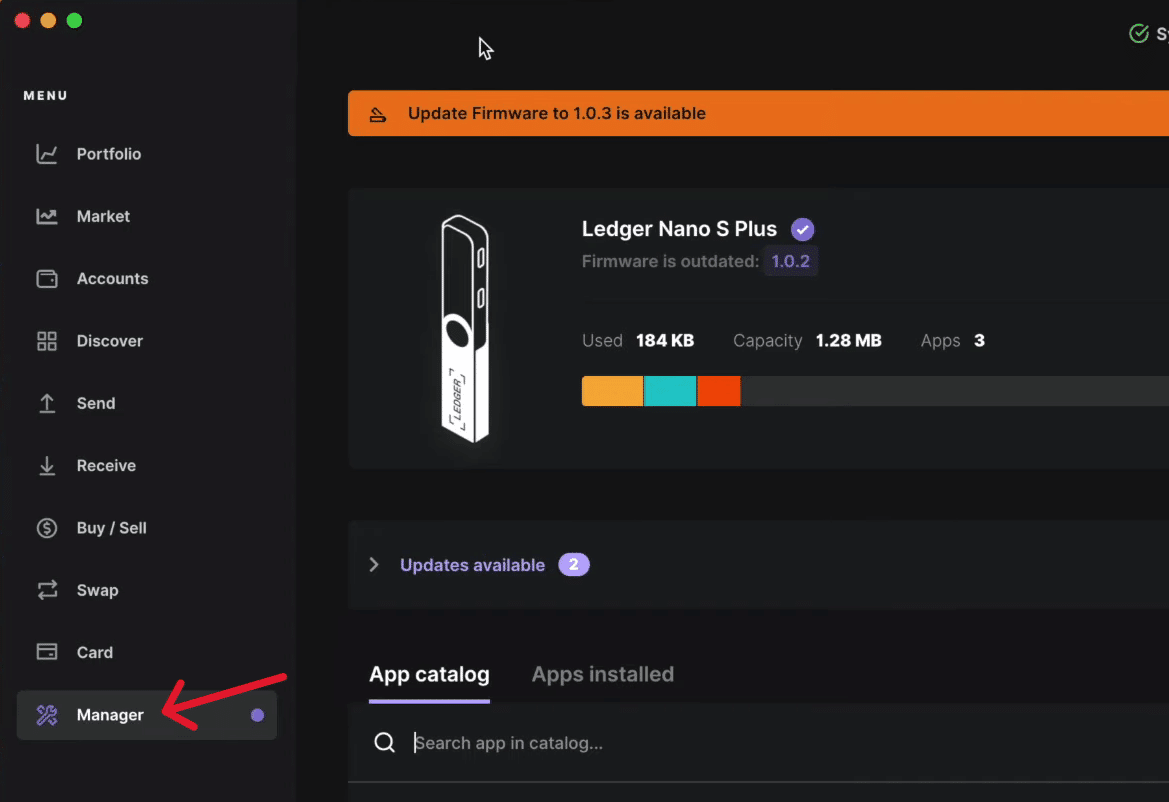The image size is (1169, 802).
Task: Switch to the Apps installed tab
Action: coord(602,673)
